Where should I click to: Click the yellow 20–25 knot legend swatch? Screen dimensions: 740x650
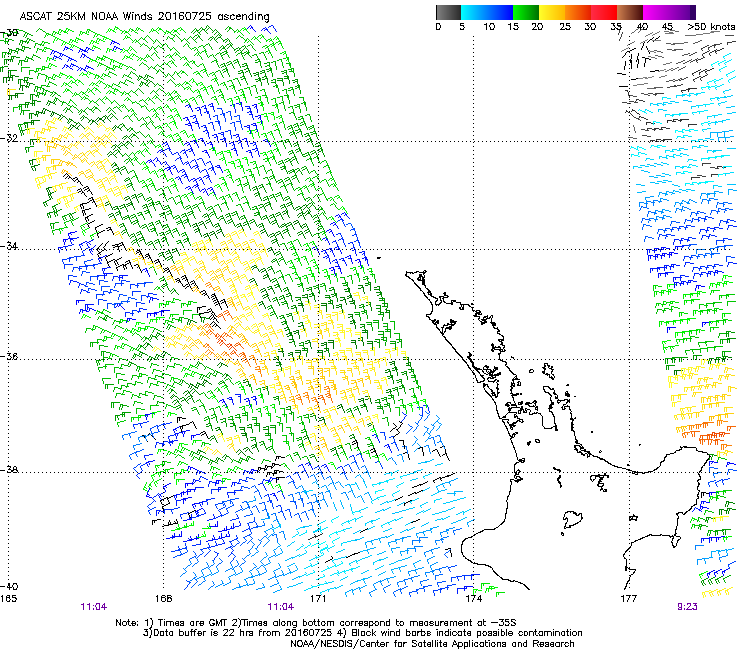(x=552, y=12)
